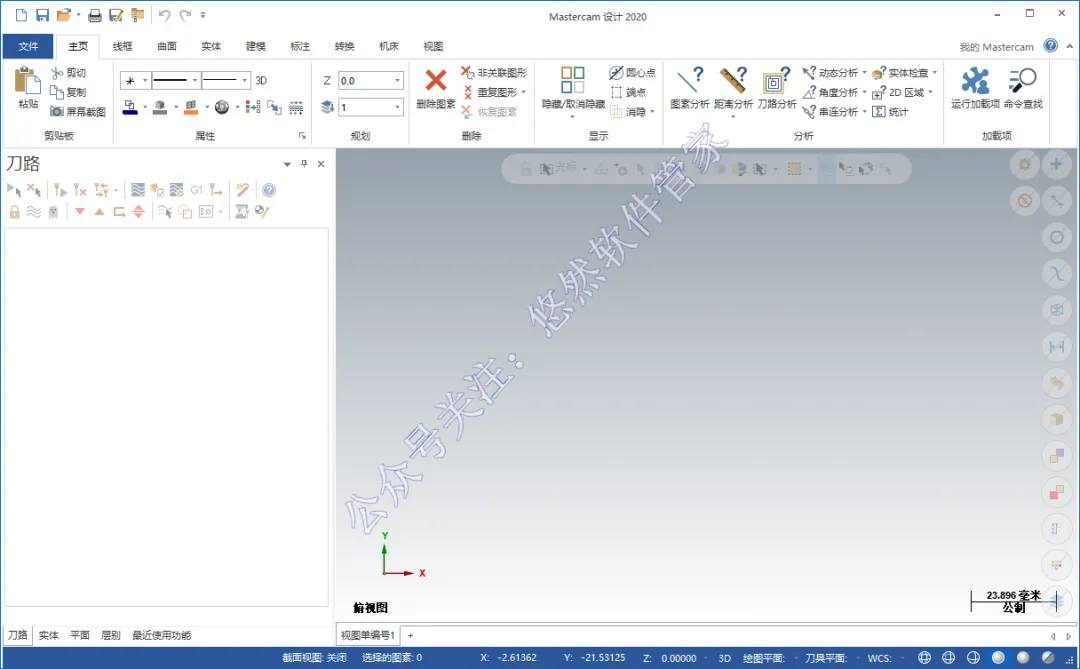Switch to the Planes (平面) panel tab
This screenshot has width=1080, height=669.
[x=80, y=635]
